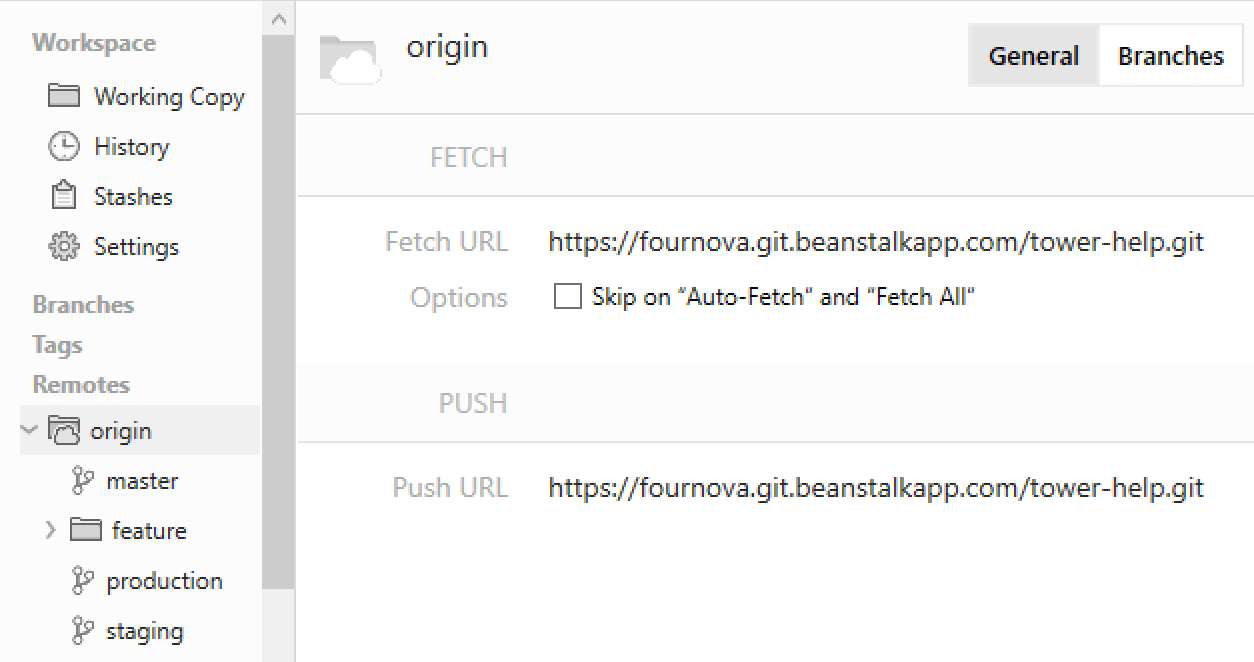
Task: Click the master branch icon
Action: 83,481
